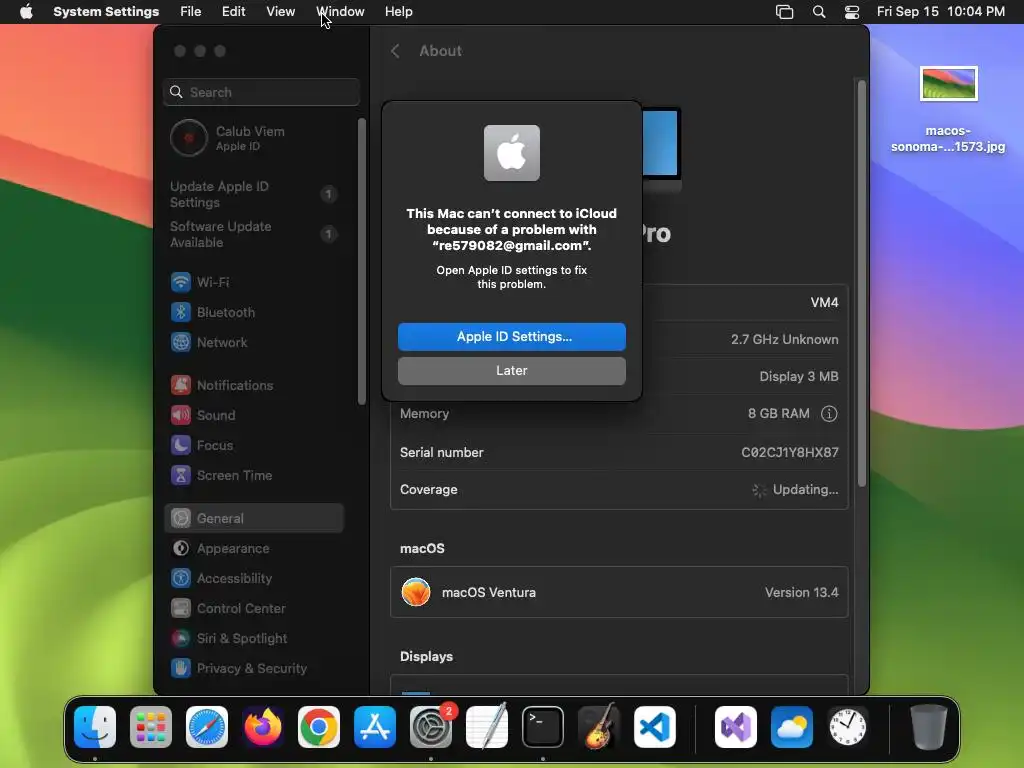Open Weather app from the Dock
The image size is (1024, 768).
pyautogui.click(x=792, y=727)
